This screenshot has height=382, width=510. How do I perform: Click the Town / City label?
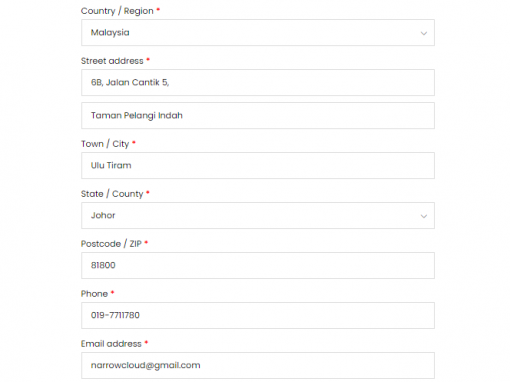coord(105,144)
